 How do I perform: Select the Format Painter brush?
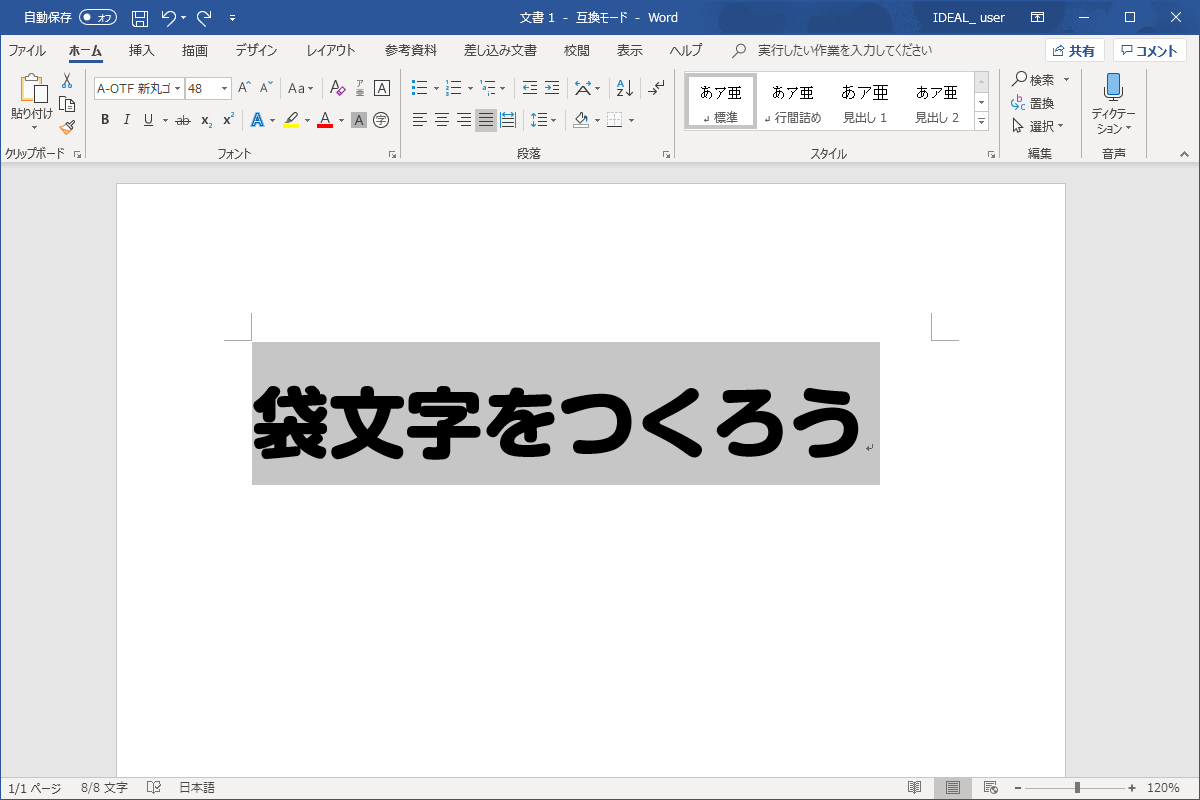67,127
